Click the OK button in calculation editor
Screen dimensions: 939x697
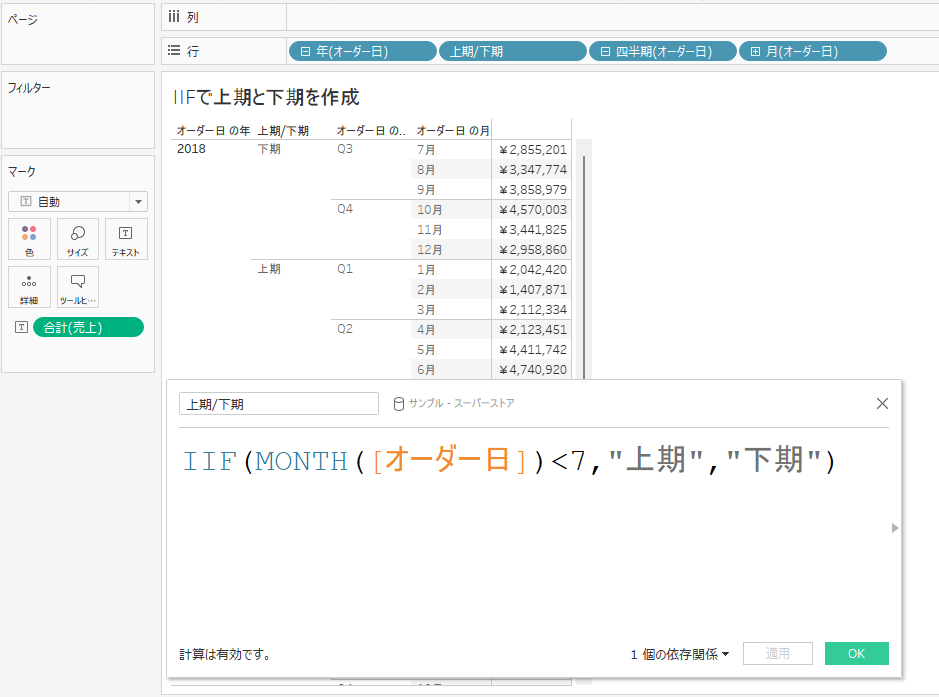point(856,653)
